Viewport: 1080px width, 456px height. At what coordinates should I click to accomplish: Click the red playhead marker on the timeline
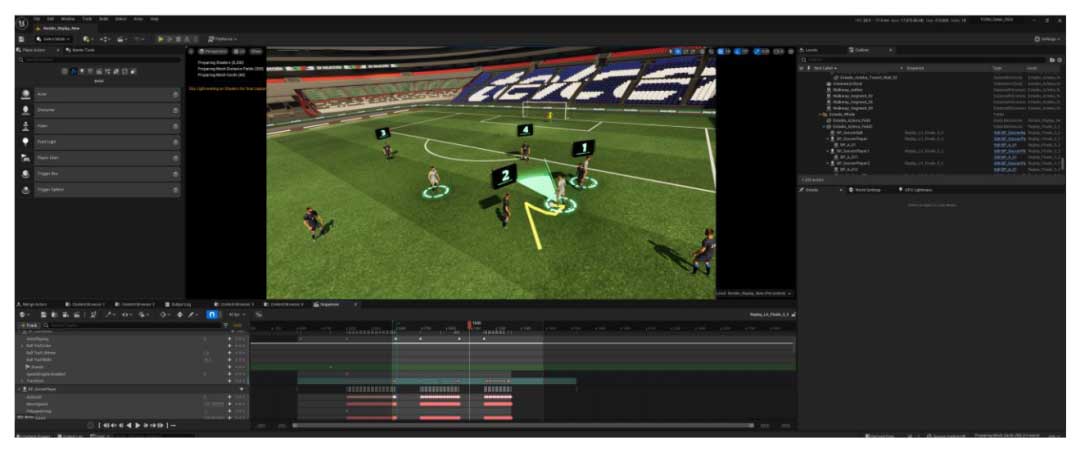click(470, 324)
